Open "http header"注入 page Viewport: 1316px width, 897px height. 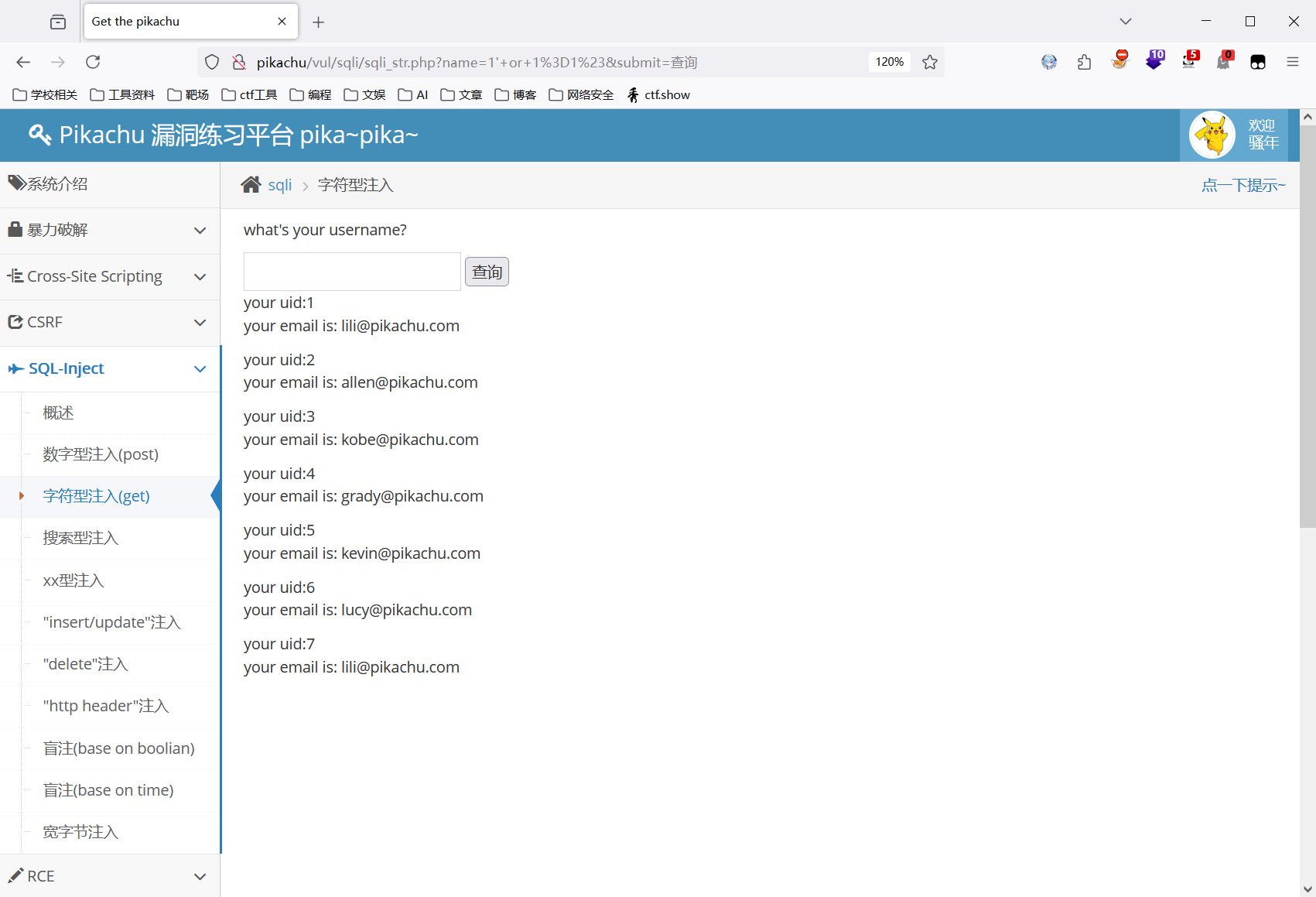tap(105, 706)
